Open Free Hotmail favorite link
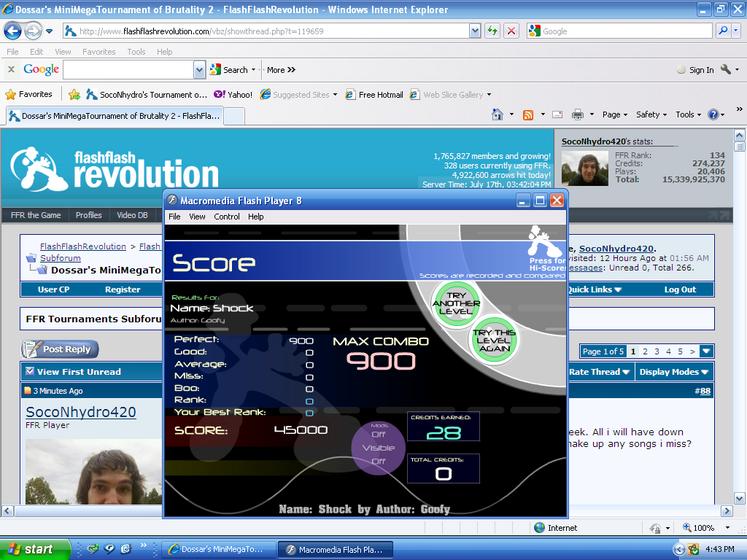This screenshot has height=560, width=747. (x=374, y=94)
